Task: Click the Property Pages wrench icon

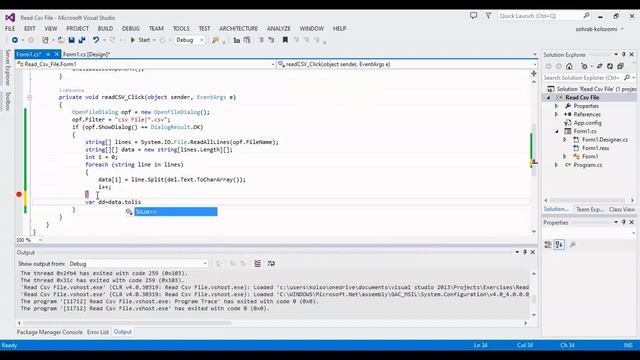Action: coord(573,244)
